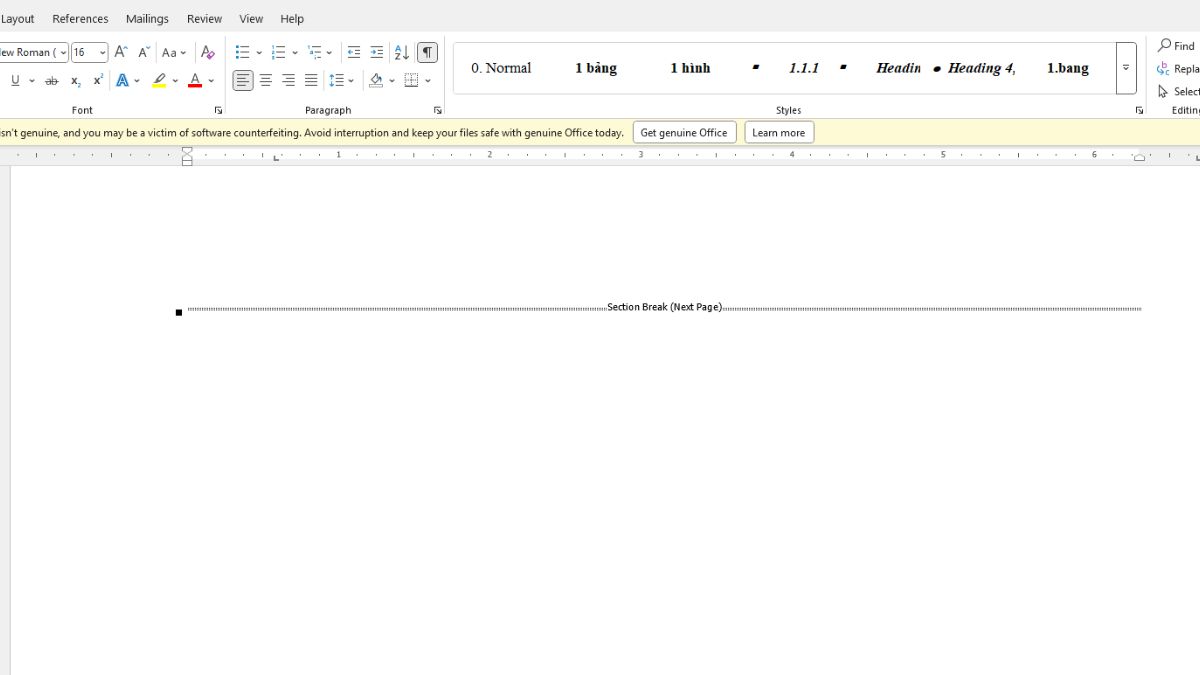Insert a bulleted list
The image size is (1200, 675).
tap(242, 52)
